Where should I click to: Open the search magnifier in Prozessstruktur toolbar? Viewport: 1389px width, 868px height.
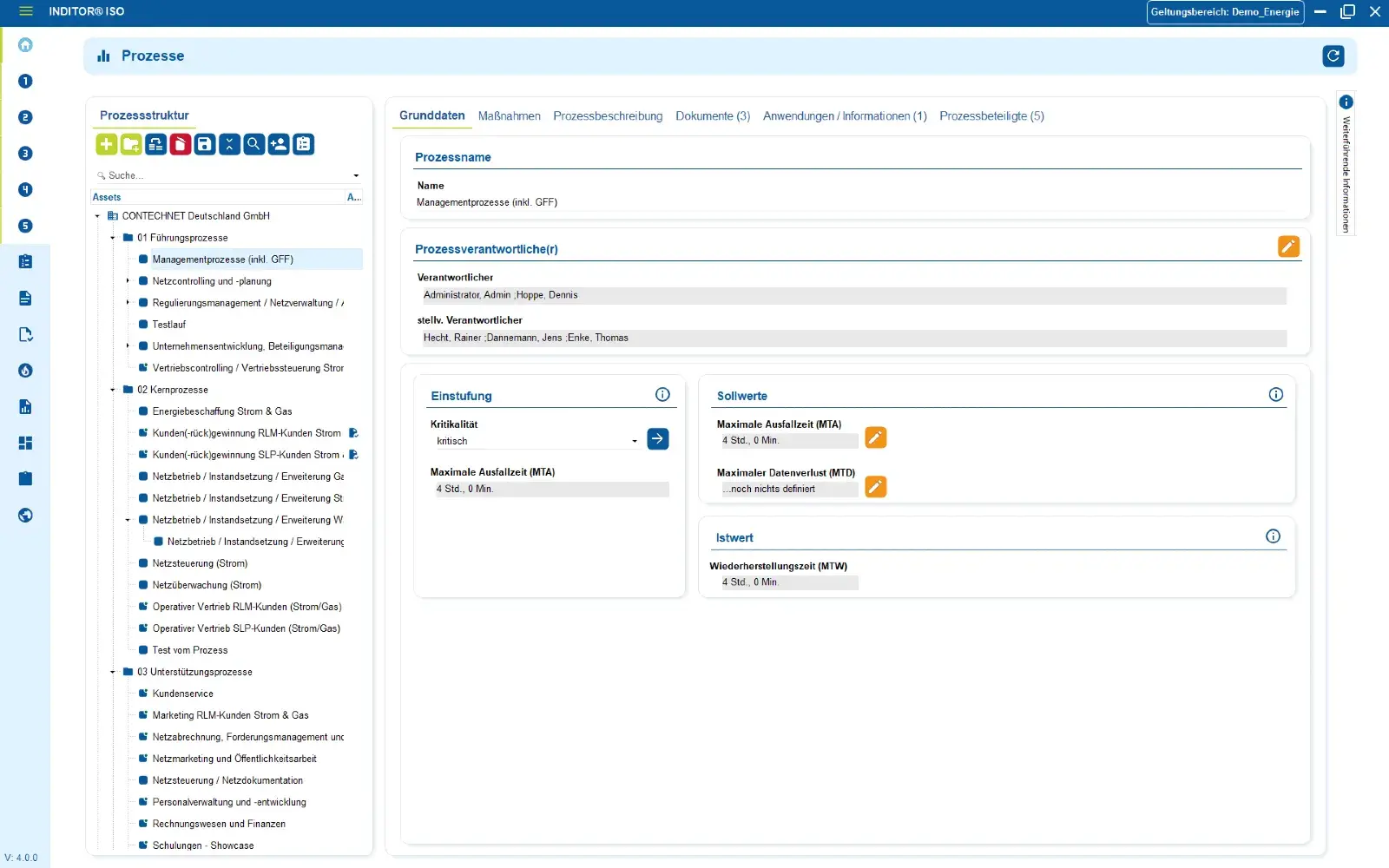pos(253,144)
